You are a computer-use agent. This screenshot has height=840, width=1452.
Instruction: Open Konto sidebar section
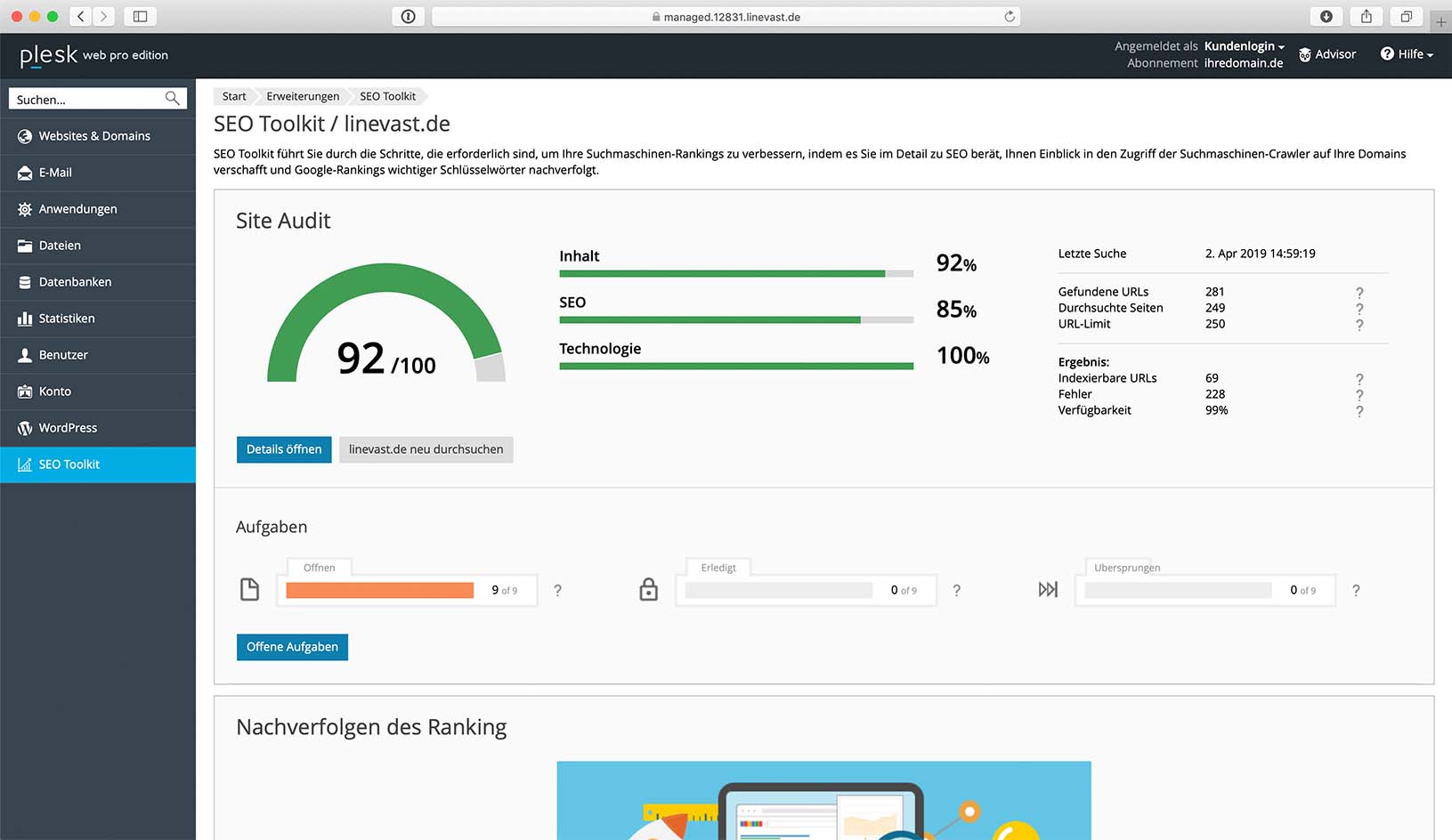pyautogui.click(x=98, y=392)
